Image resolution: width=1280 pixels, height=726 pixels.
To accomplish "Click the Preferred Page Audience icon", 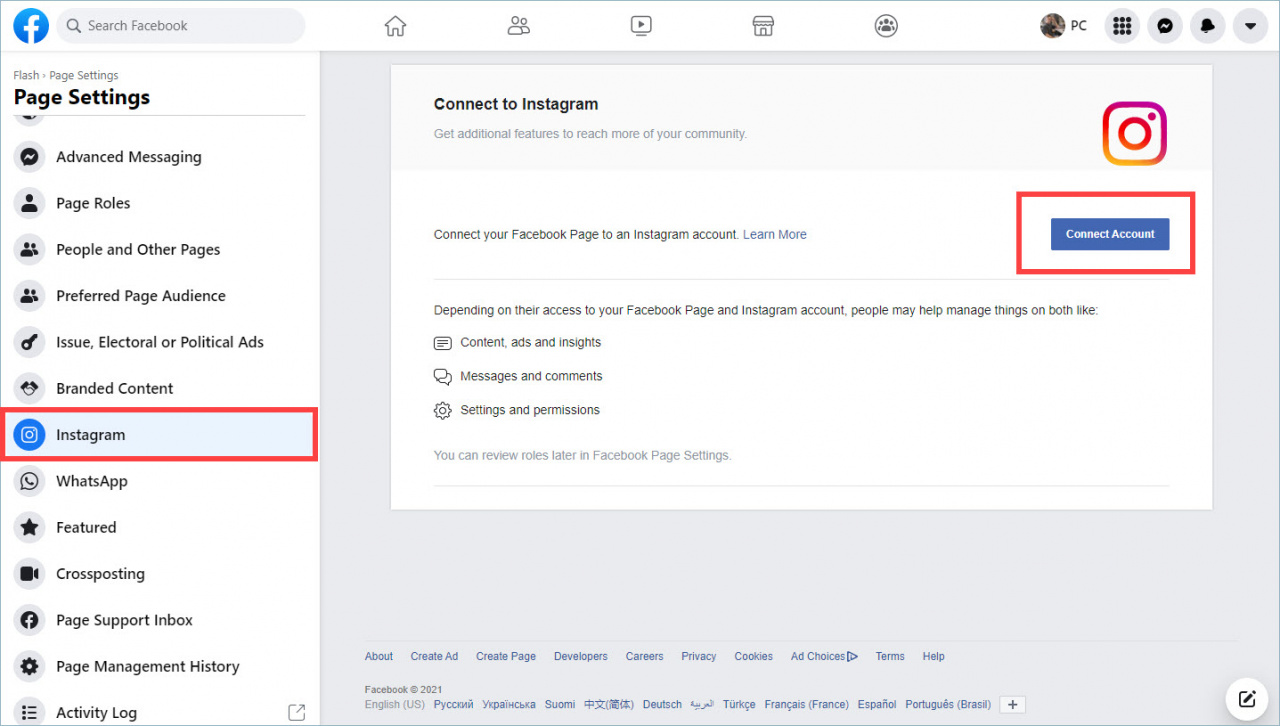I will 30,296.
